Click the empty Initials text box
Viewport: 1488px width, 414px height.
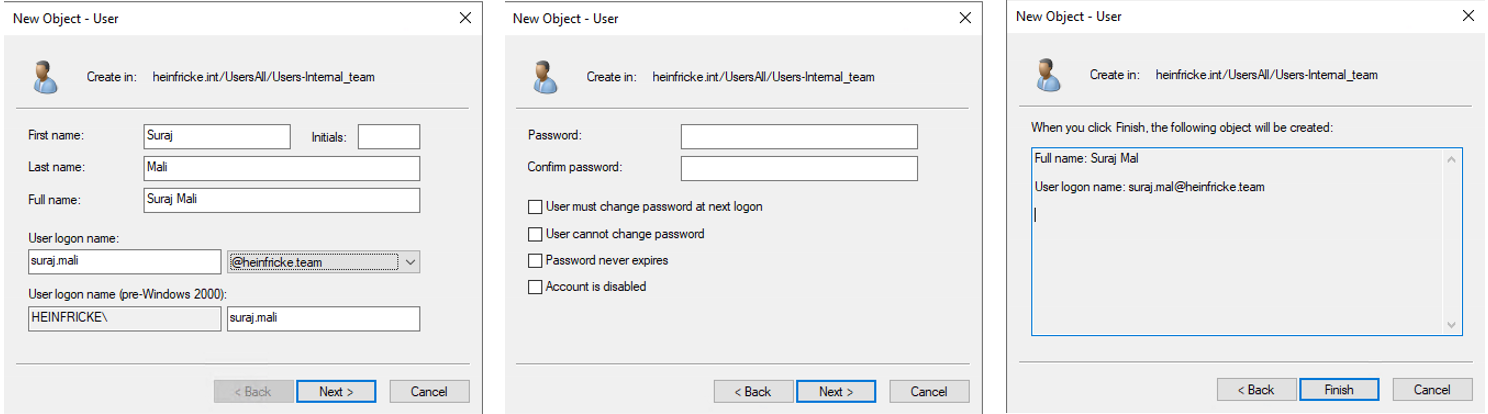pos(388,137)
